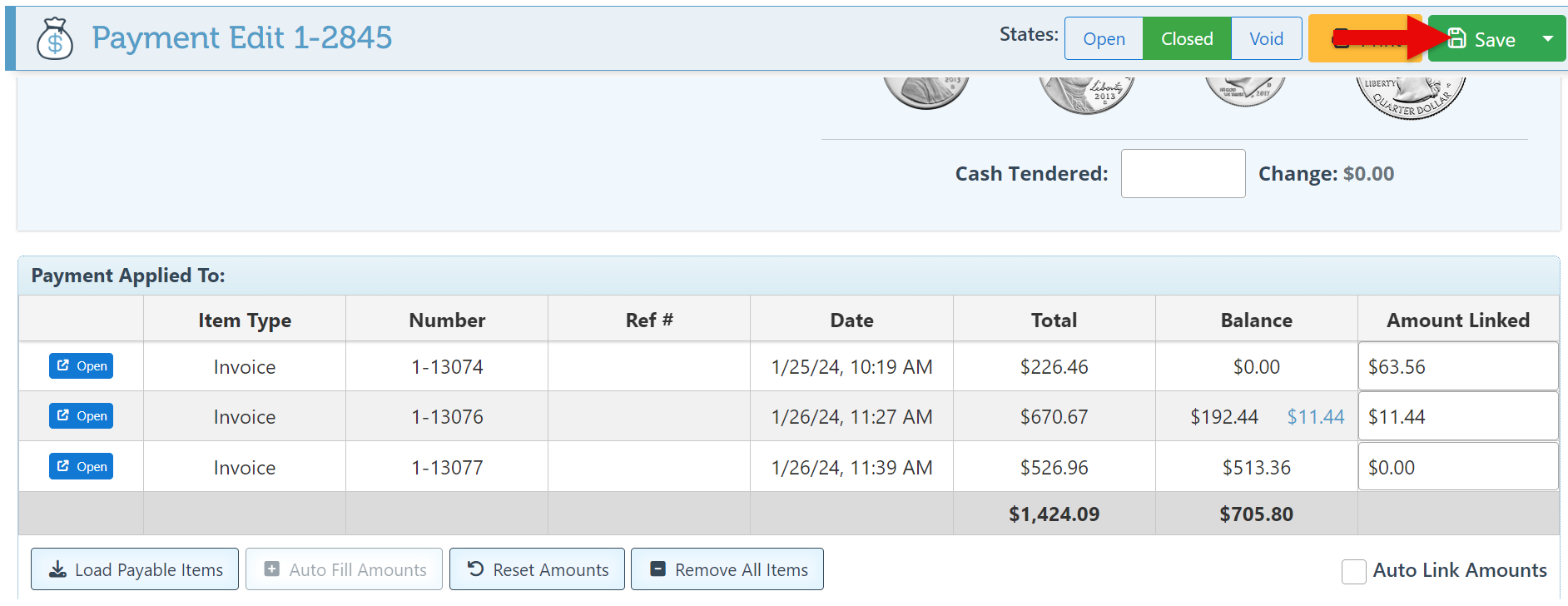Screen dimensions: 1568x606
Task: Open invoice 1-13074 via its Open button
Action: 81,366
